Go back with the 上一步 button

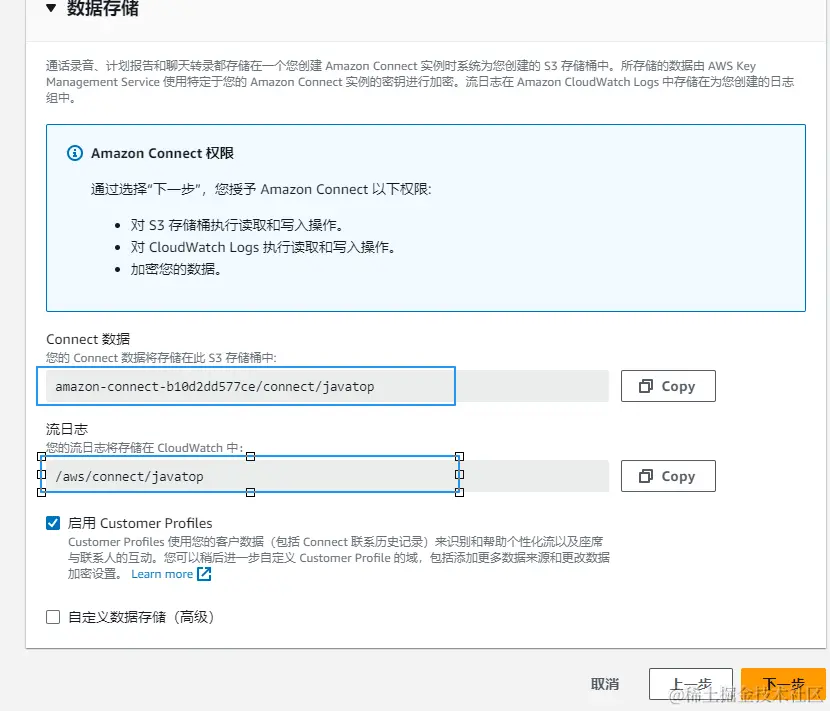point(691,684)
